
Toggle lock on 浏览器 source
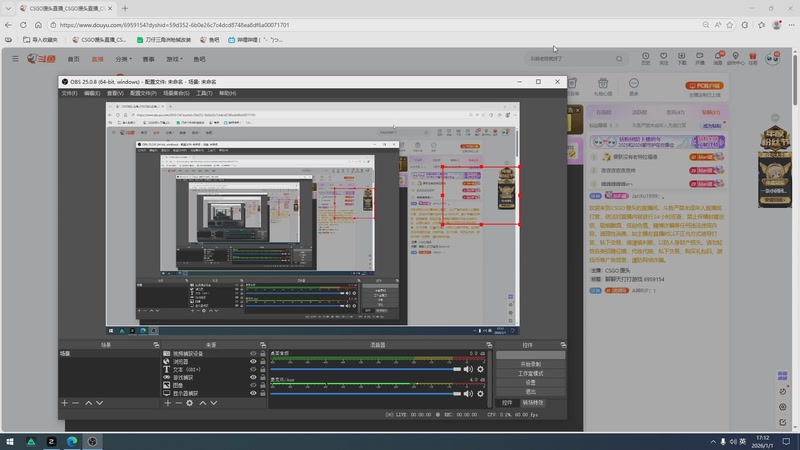(263, 362)
